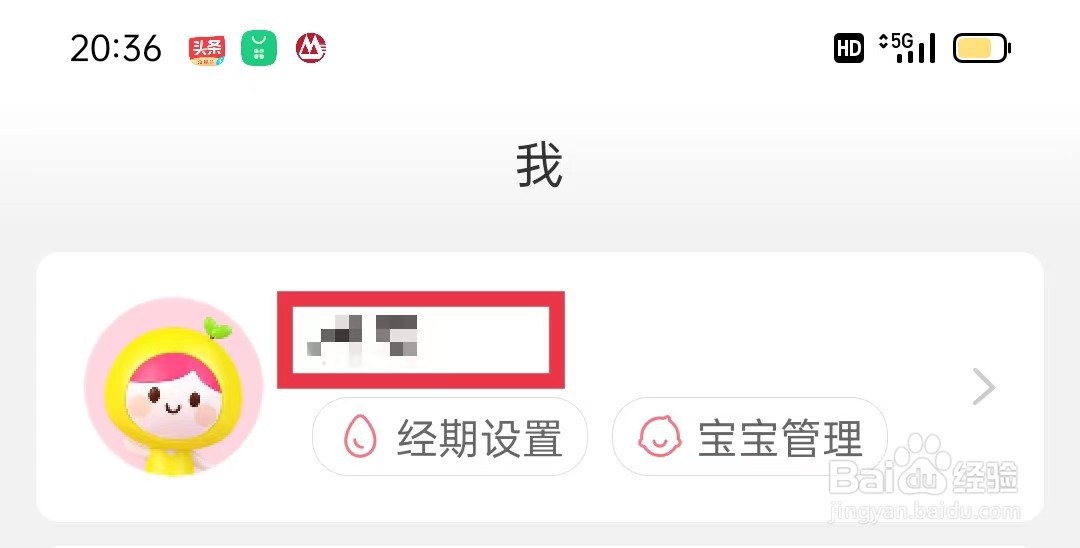Tap the 经验 text in Baidu watermark
Image resolution: width=1080 pixels, height=548 pixels.
(x=985, y=477)
